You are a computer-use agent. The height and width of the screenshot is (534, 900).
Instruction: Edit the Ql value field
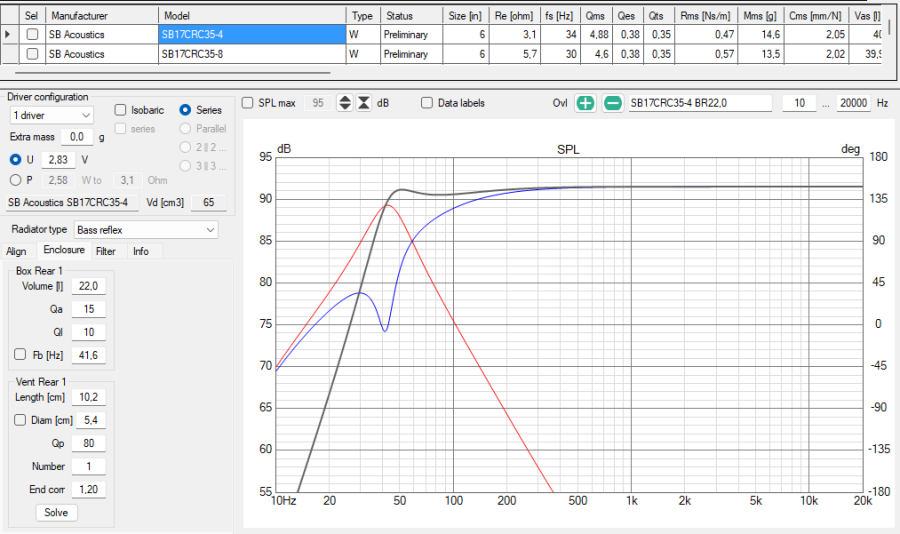click(88, 332)
